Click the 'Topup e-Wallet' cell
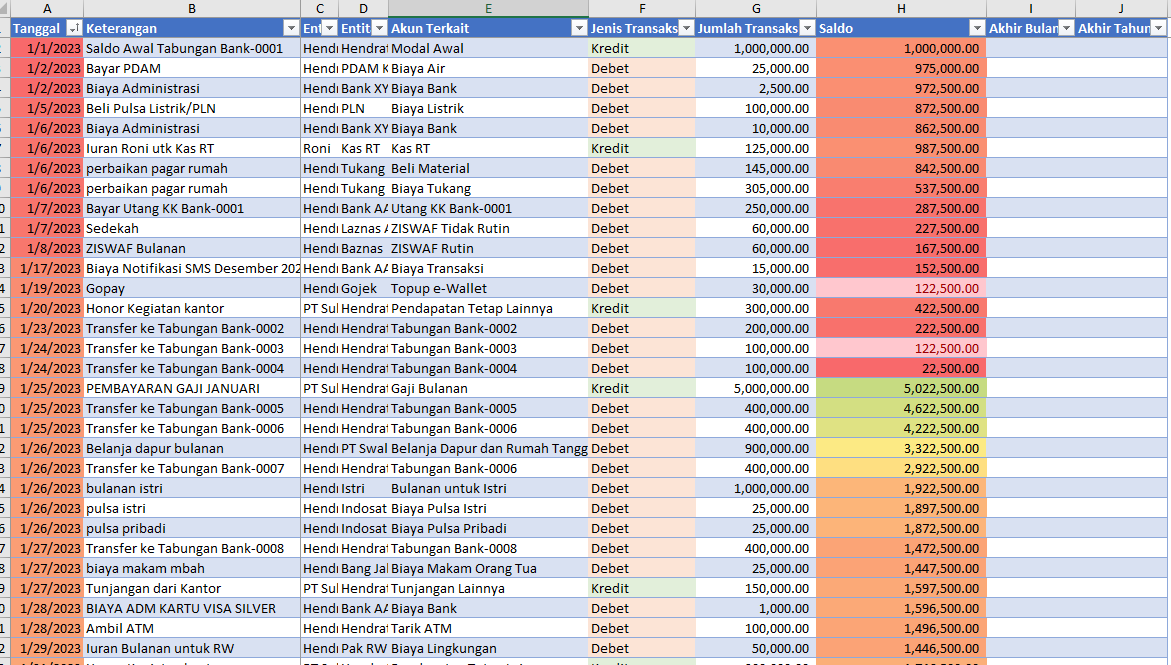The width and height of the screenshot is (1171, 665). click(488, 288)
